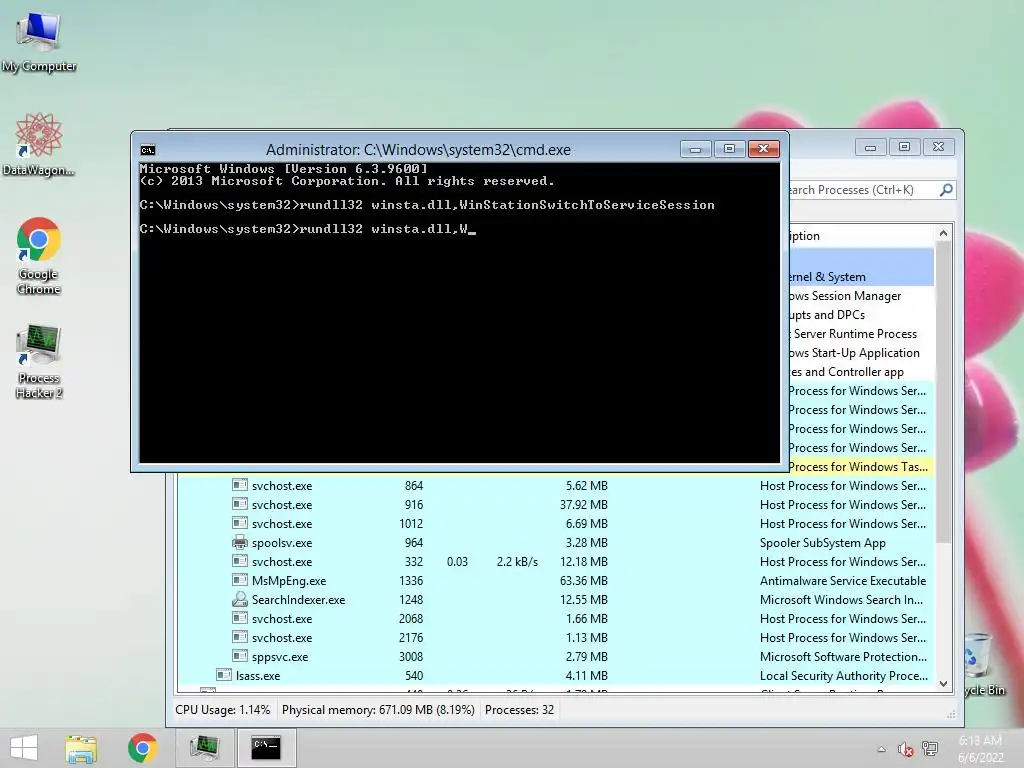Select svchost.exe row with PID 1012
This screenshot has width=1024, height=768.
(555, 524)
